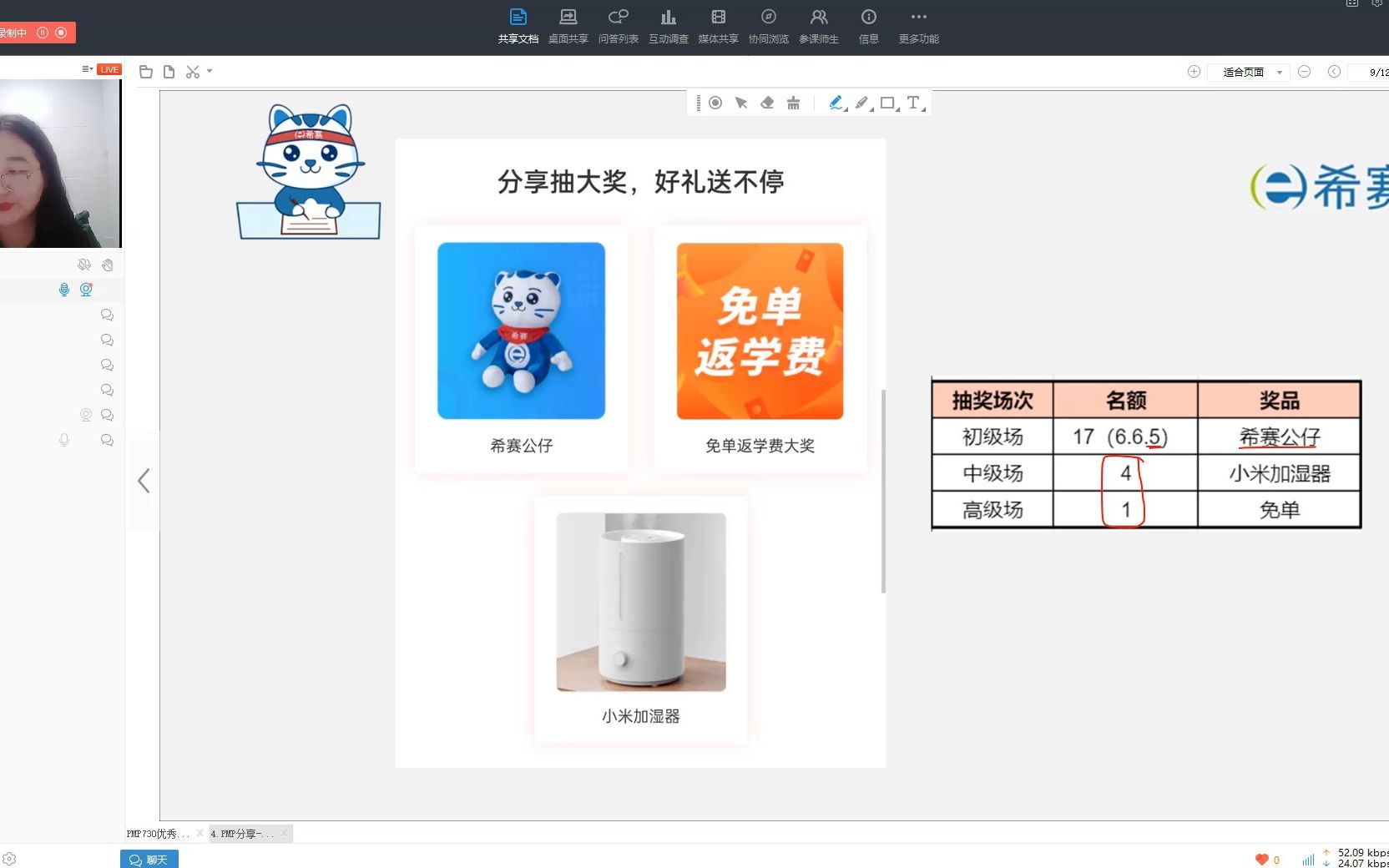1389x868 pixels.
Task: Open 参课师生 participants list
Action: (x=818, y=26)
